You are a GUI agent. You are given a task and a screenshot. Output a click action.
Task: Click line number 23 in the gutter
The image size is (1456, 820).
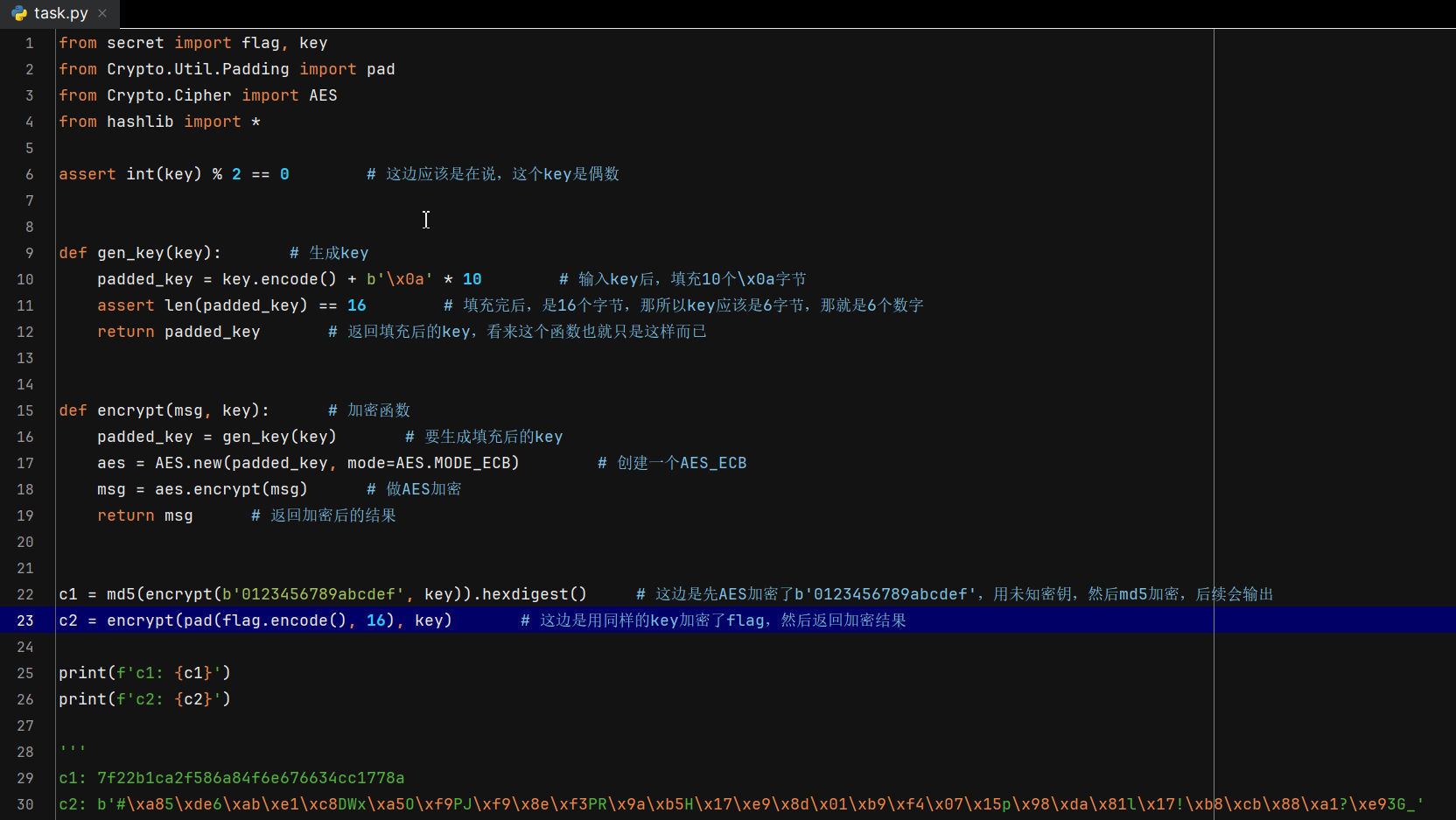(x=25, y=620)
